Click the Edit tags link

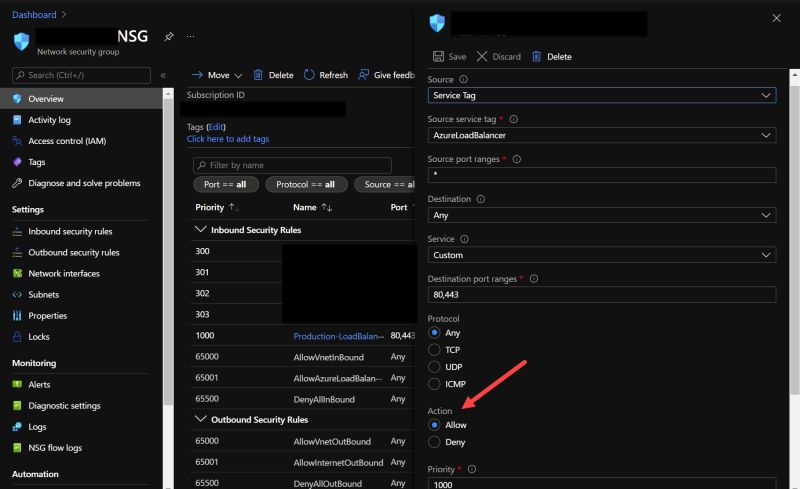[x=216, y=127]
